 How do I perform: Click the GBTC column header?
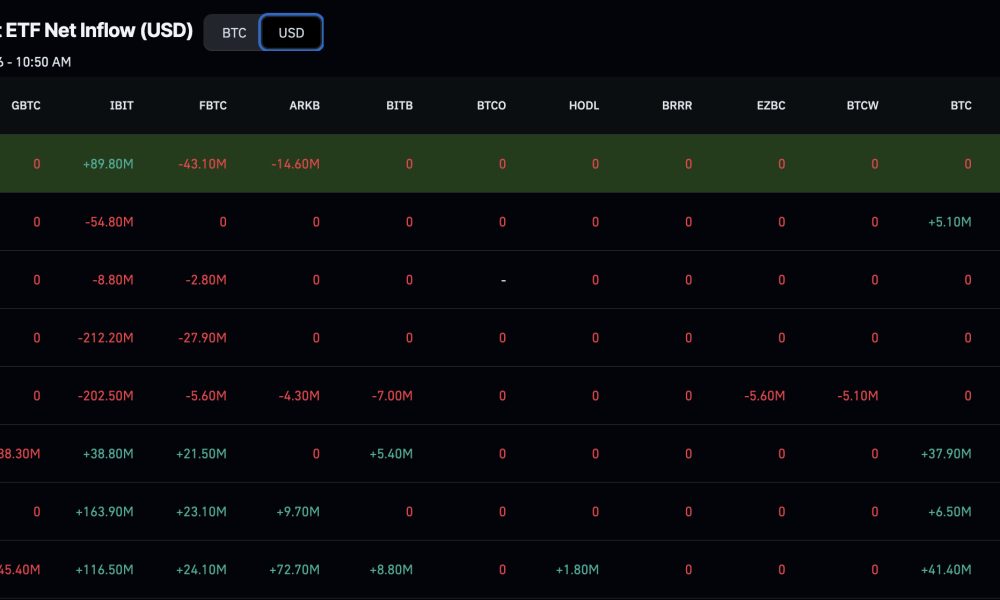26,106
